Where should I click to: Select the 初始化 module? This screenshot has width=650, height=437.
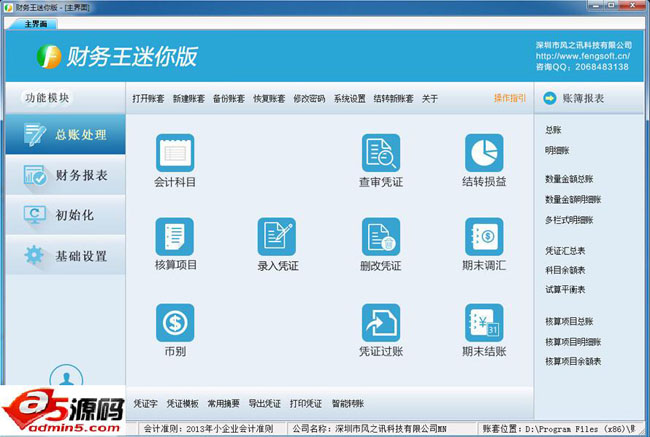click(x=65, y=215)
